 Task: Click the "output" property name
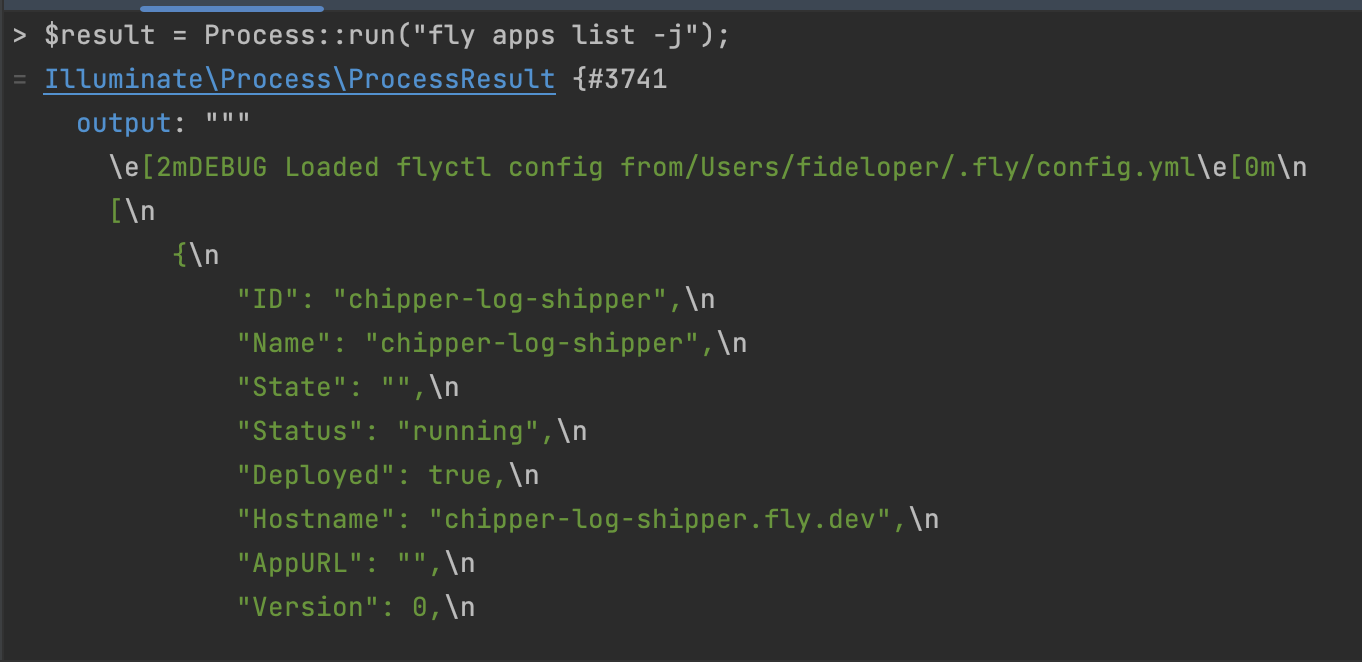(x=124, y=123)
